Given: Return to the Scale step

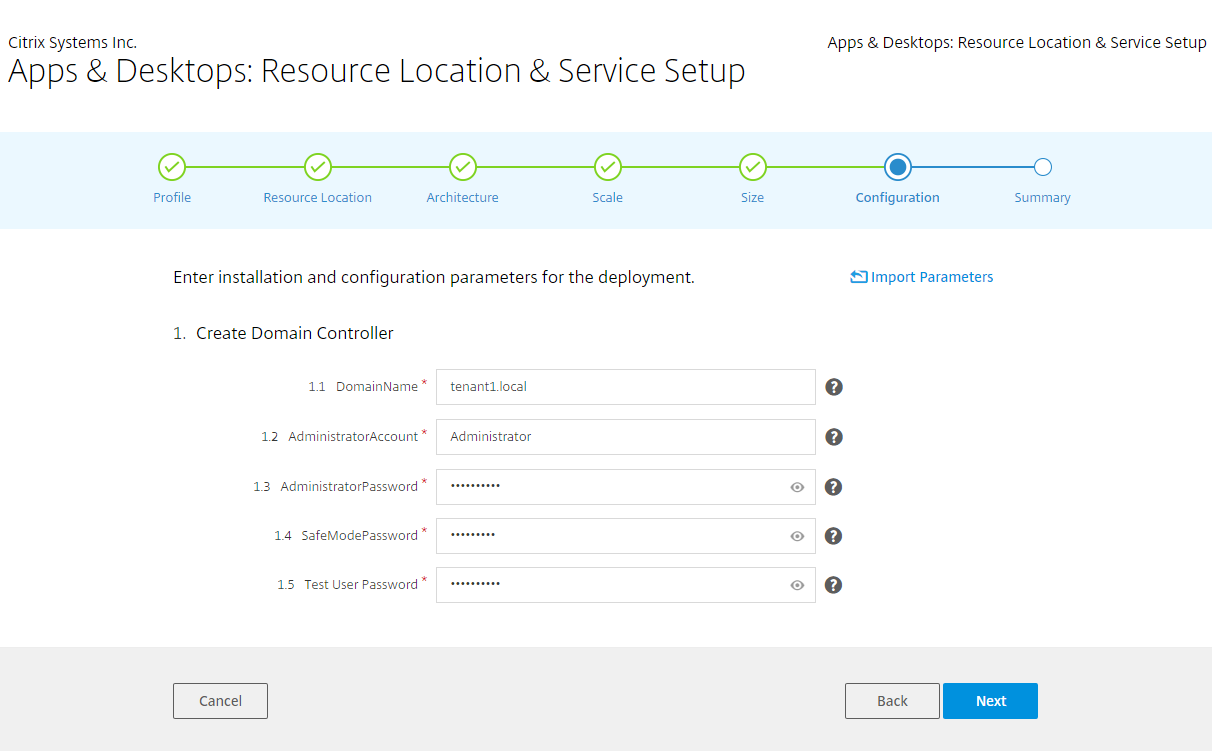Looking at the screenshot, I should [x=607, y=167].
